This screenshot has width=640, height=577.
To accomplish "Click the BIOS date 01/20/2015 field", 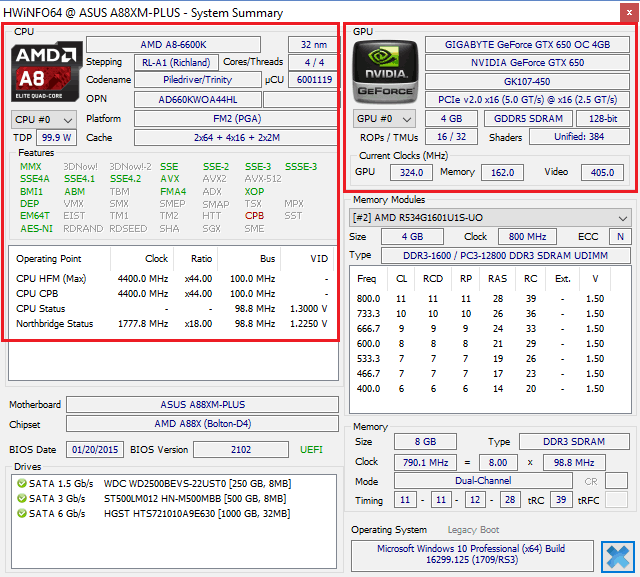I will [x=95, y=450].
